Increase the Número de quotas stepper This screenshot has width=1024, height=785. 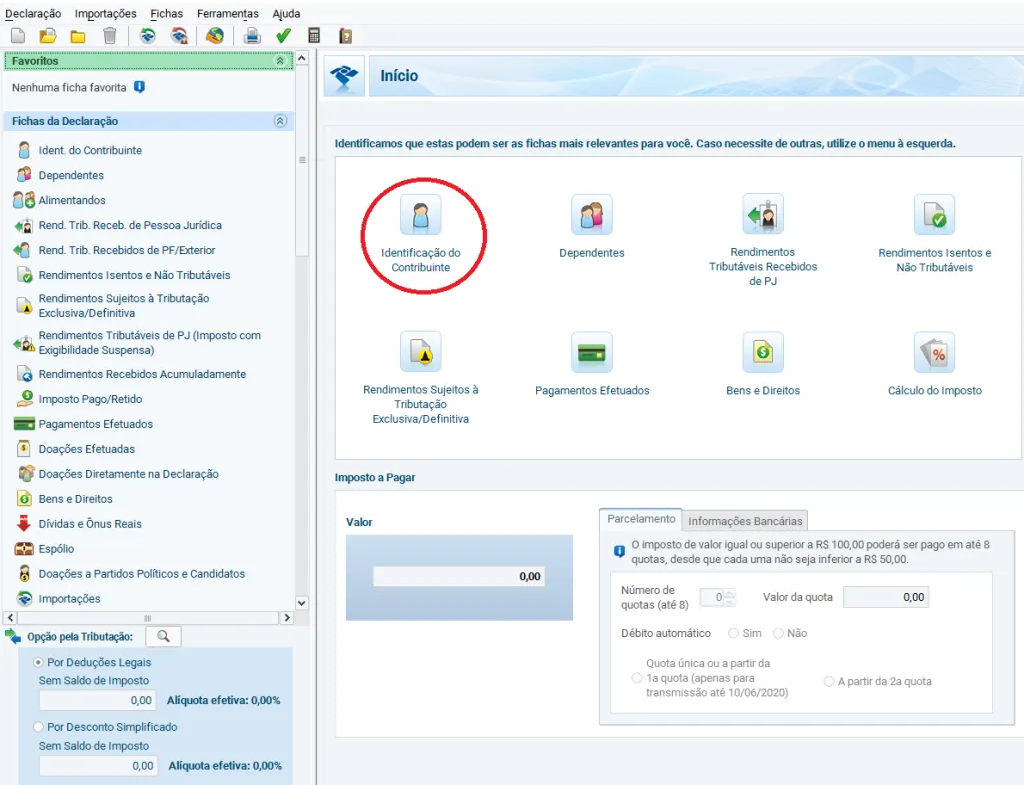click(x=729, y=593)
